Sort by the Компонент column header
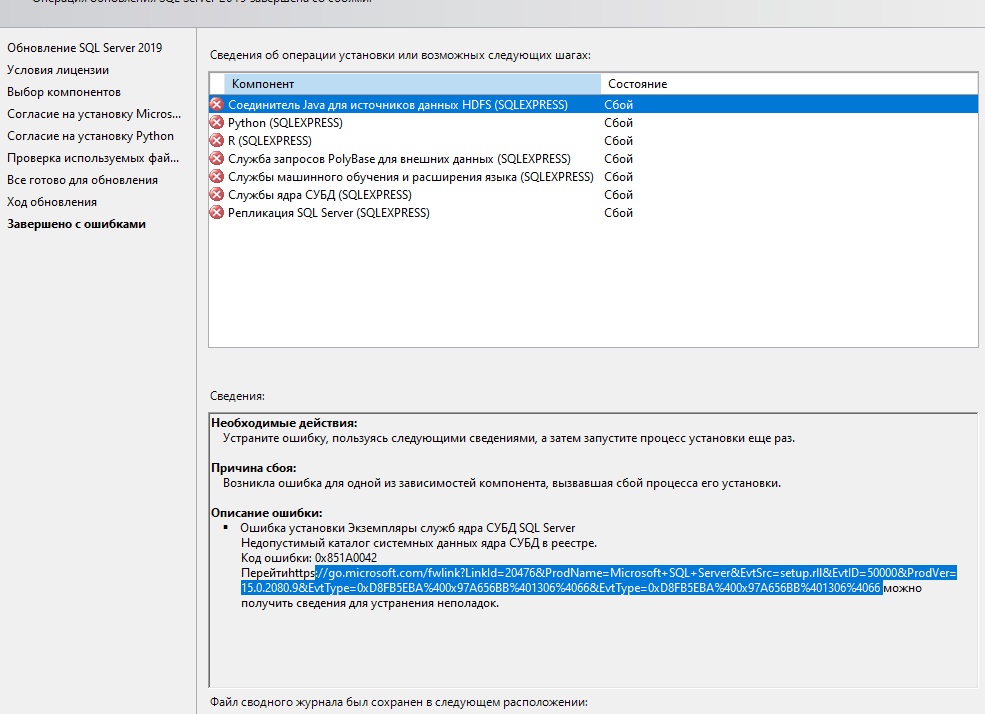985x714 pixels. coord(412,84)
